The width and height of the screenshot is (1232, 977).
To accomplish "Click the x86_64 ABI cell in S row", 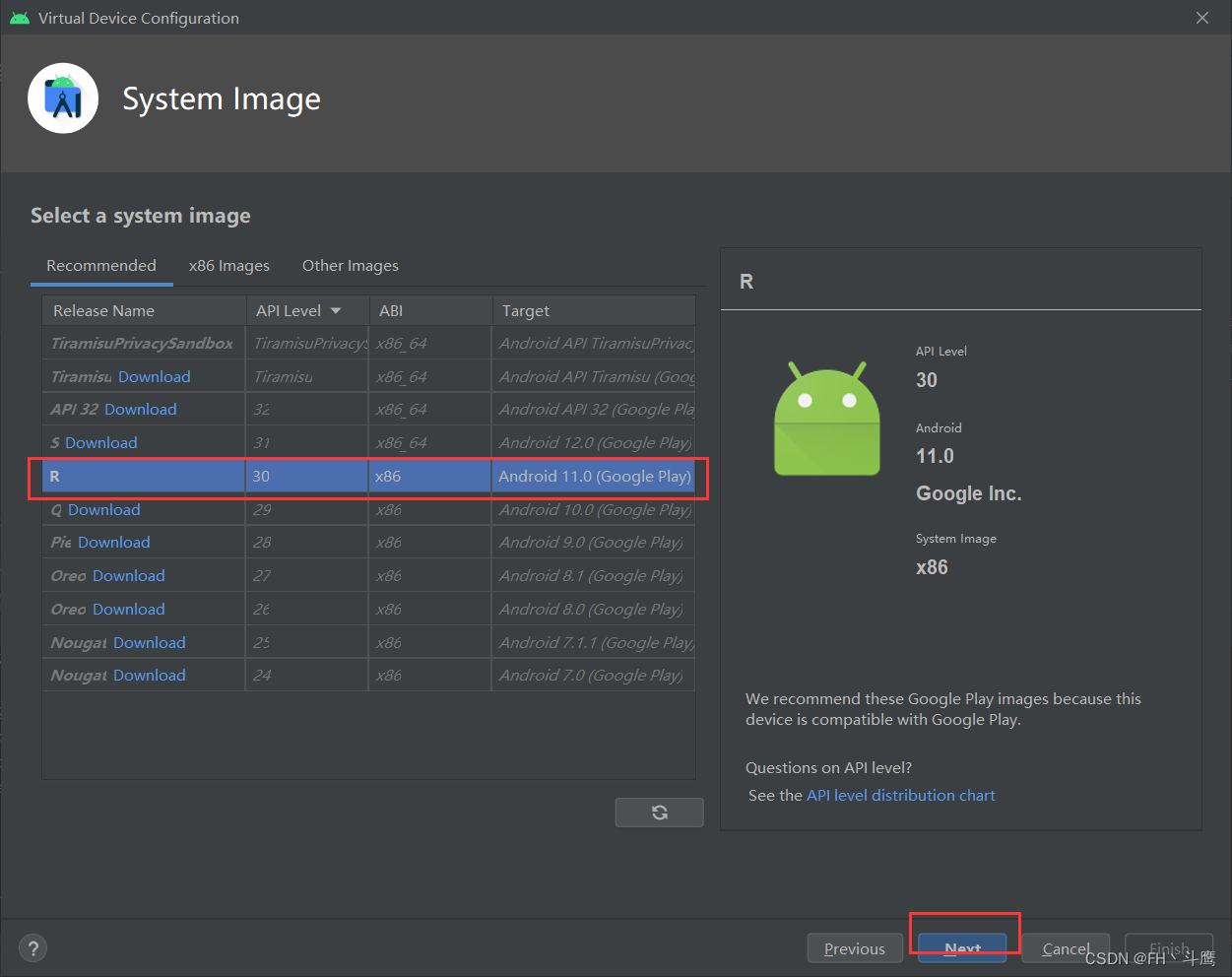I will (430, 443).
